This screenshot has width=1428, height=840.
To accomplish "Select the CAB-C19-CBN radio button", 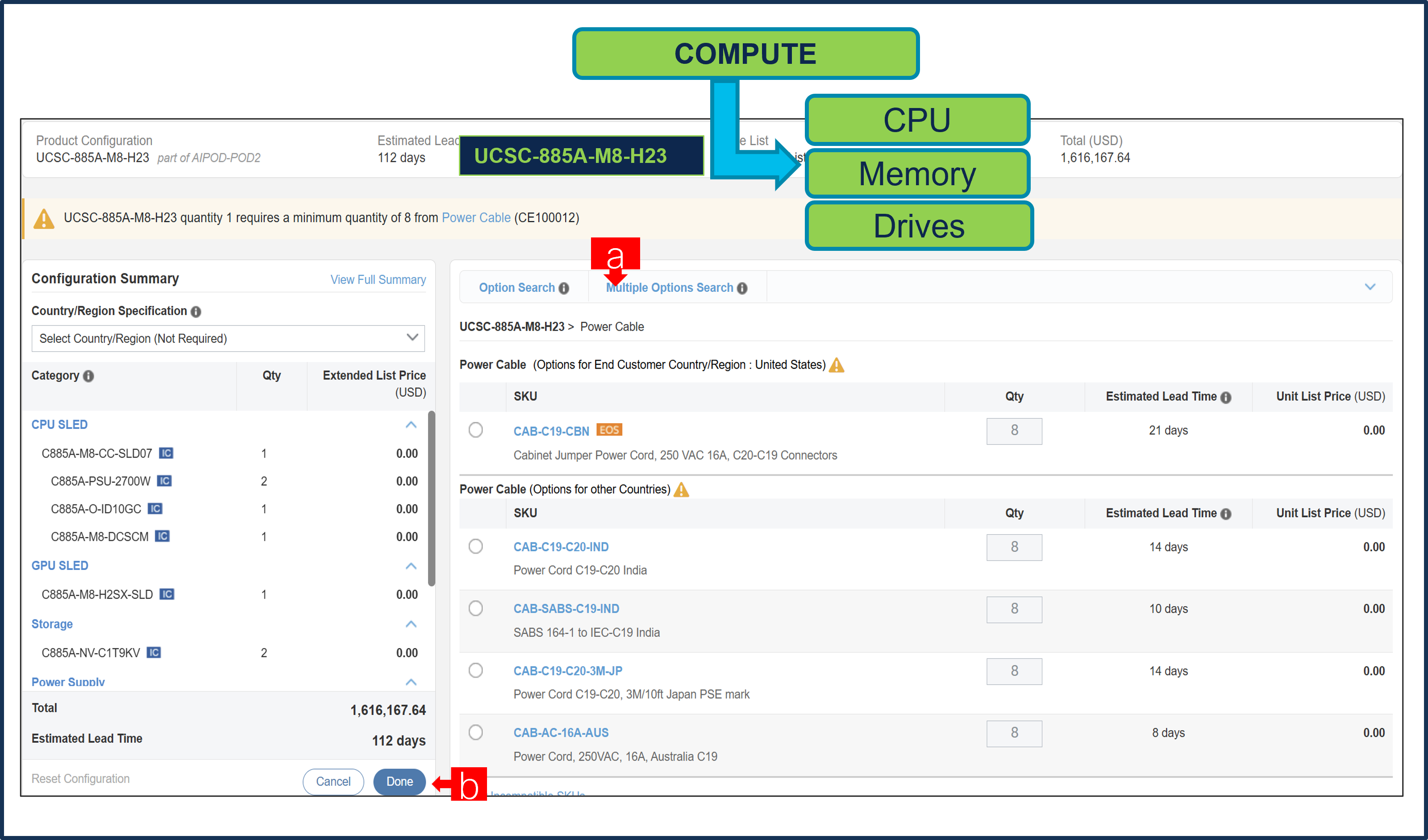I will 475,430.
